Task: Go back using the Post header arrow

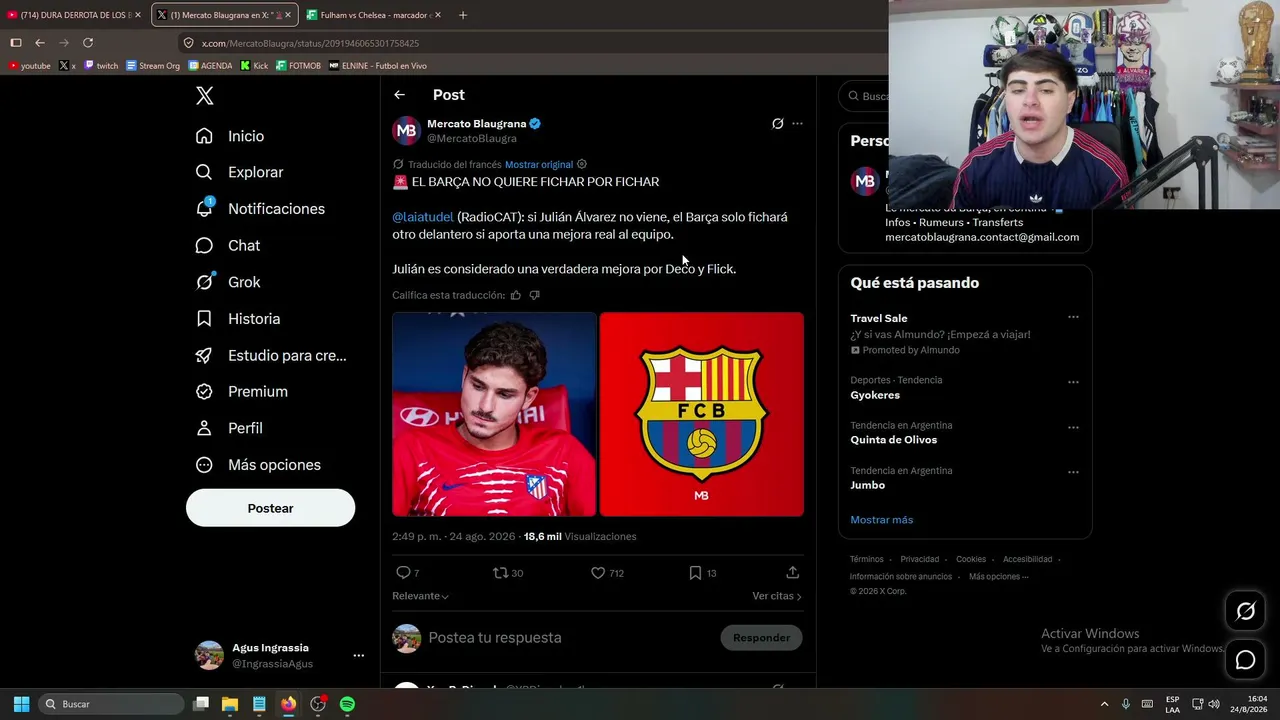Action: click(399, 95)
